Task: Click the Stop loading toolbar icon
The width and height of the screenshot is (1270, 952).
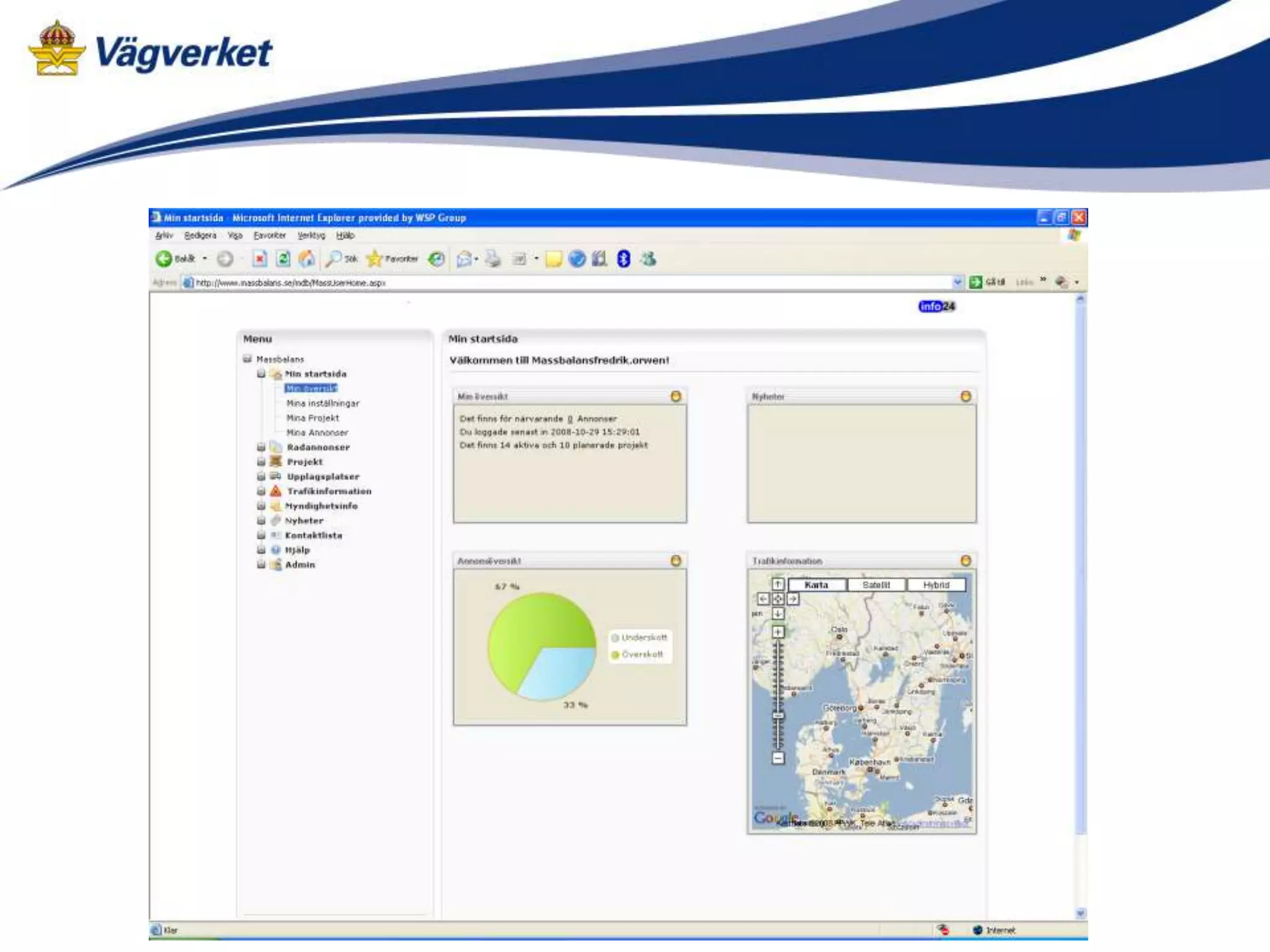Action: coord(260,258)
